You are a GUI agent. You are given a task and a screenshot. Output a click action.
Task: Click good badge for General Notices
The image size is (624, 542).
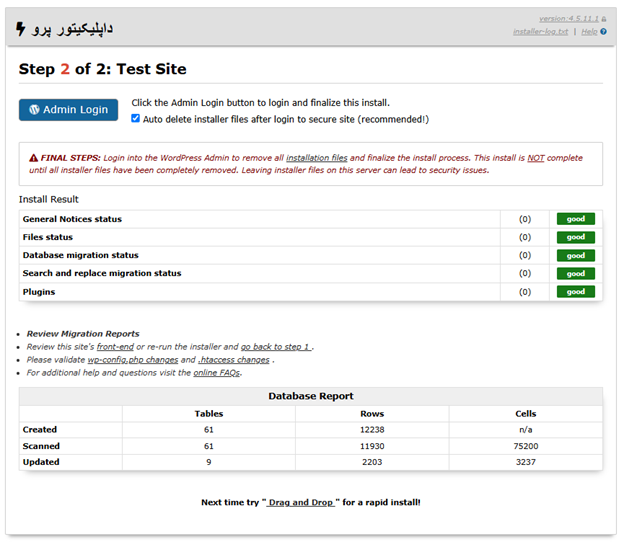point(575,219)
